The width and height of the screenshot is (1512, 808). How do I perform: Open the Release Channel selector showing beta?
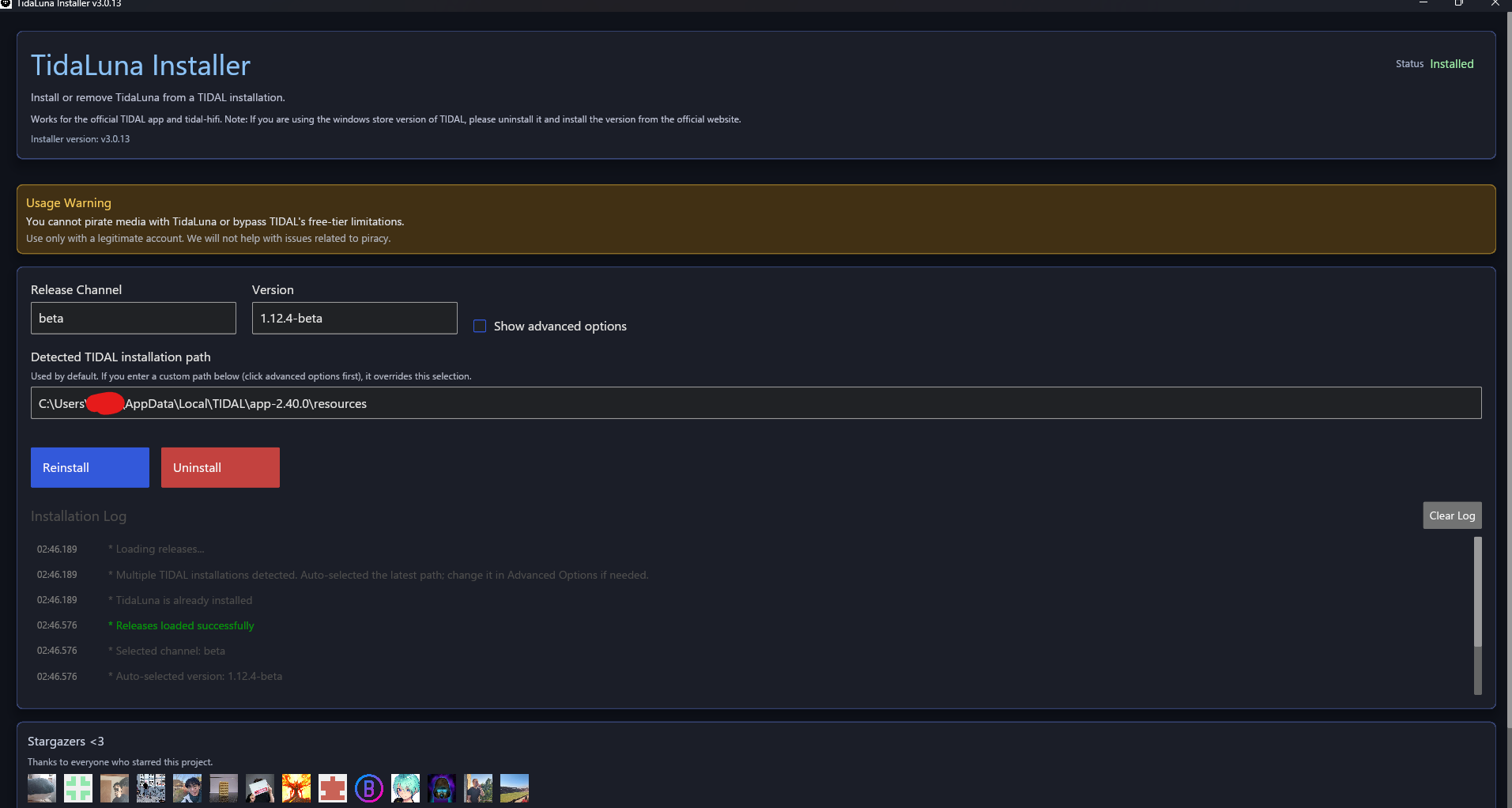click(133, 318)
